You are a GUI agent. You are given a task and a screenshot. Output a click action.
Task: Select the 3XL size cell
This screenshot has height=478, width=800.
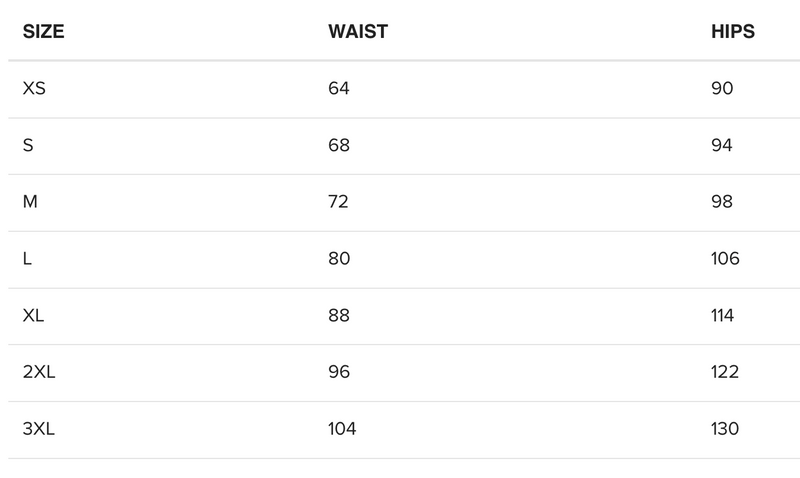point(38,429)
